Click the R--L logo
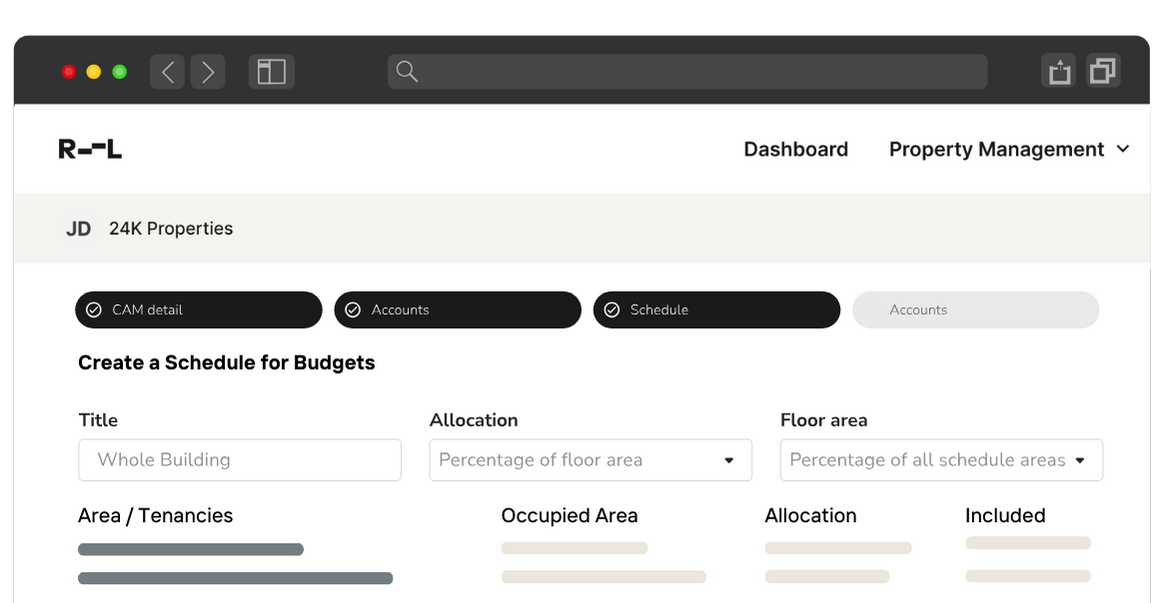Screen dimensions: 1168x603 click(90, 148)
